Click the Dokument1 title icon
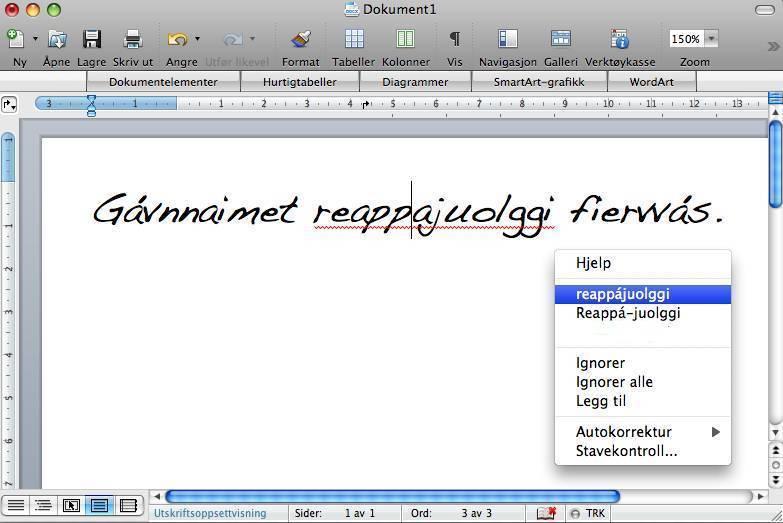 click(x=352, y=9)
